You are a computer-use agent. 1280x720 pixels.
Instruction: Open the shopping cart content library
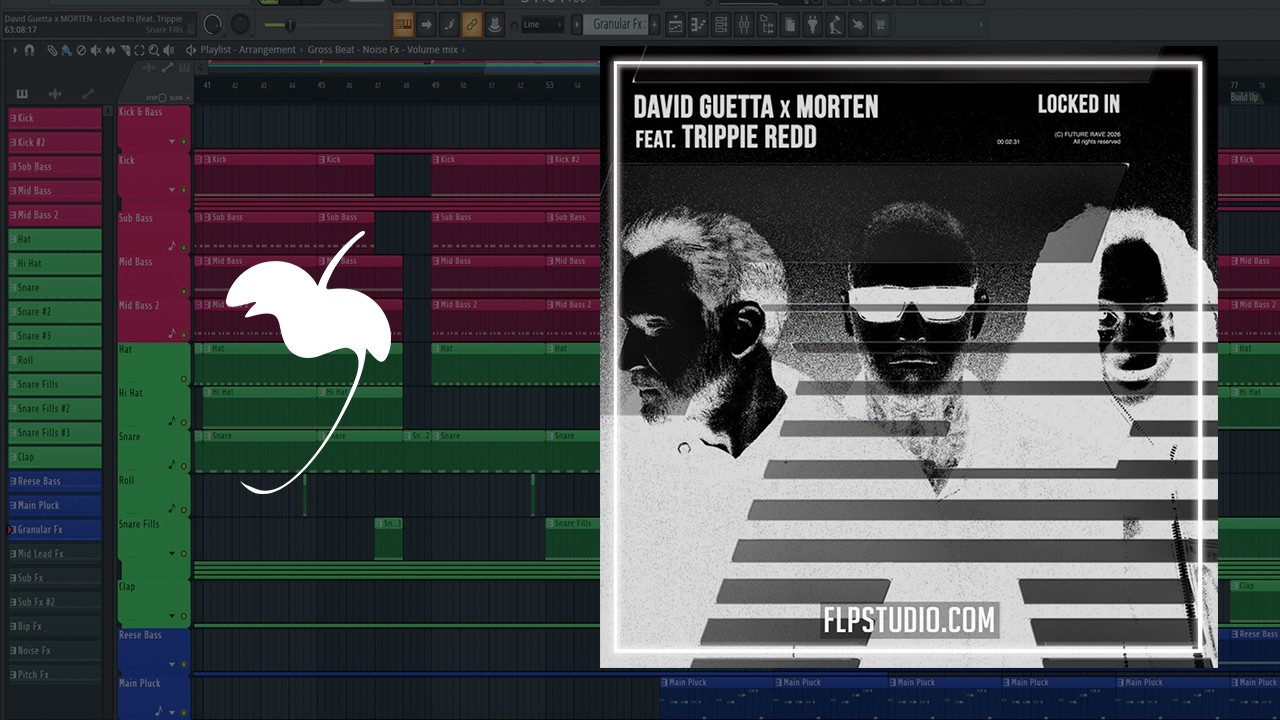[880, 24]
